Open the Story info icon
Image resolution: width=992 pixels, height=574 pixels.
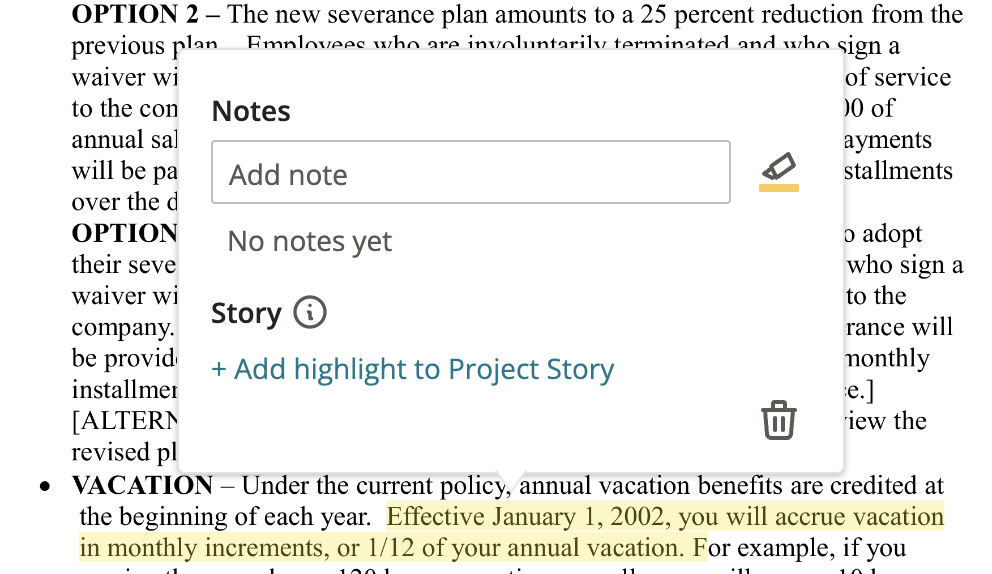tap(309, 313)
